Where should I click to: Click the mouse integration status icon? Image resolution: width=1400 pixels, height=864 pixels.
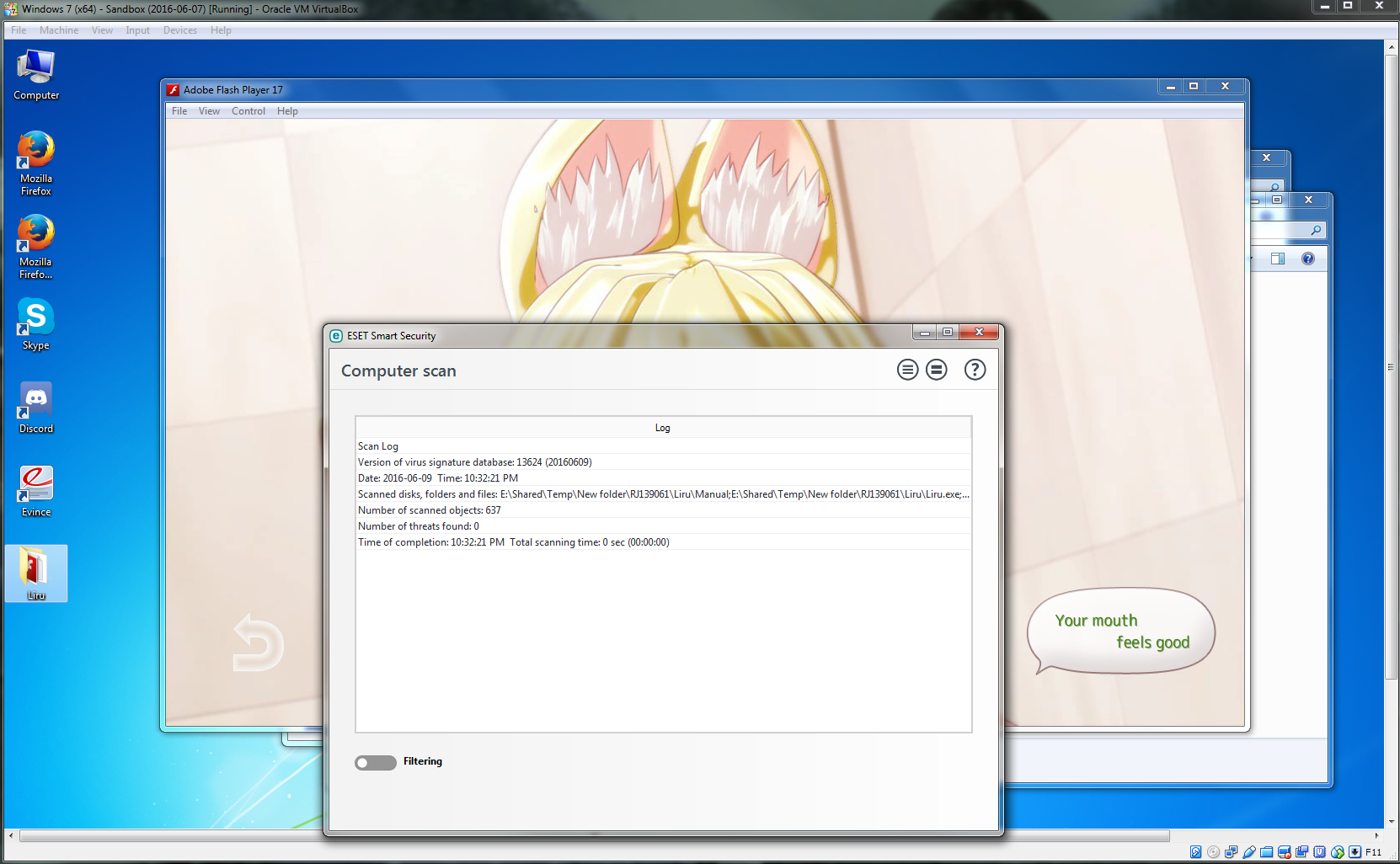coord(1338,852)
